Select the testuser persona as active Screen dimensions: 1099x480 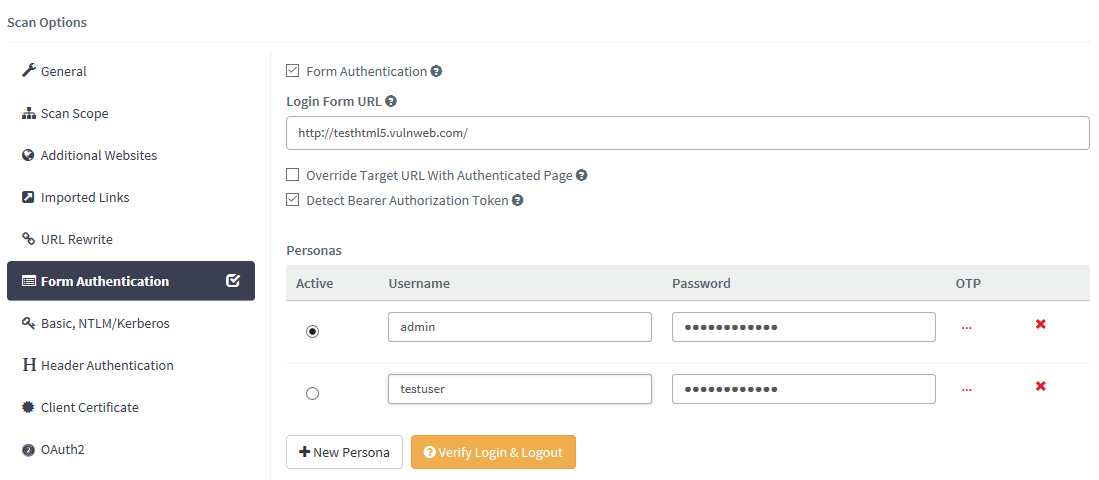(312, 394)
